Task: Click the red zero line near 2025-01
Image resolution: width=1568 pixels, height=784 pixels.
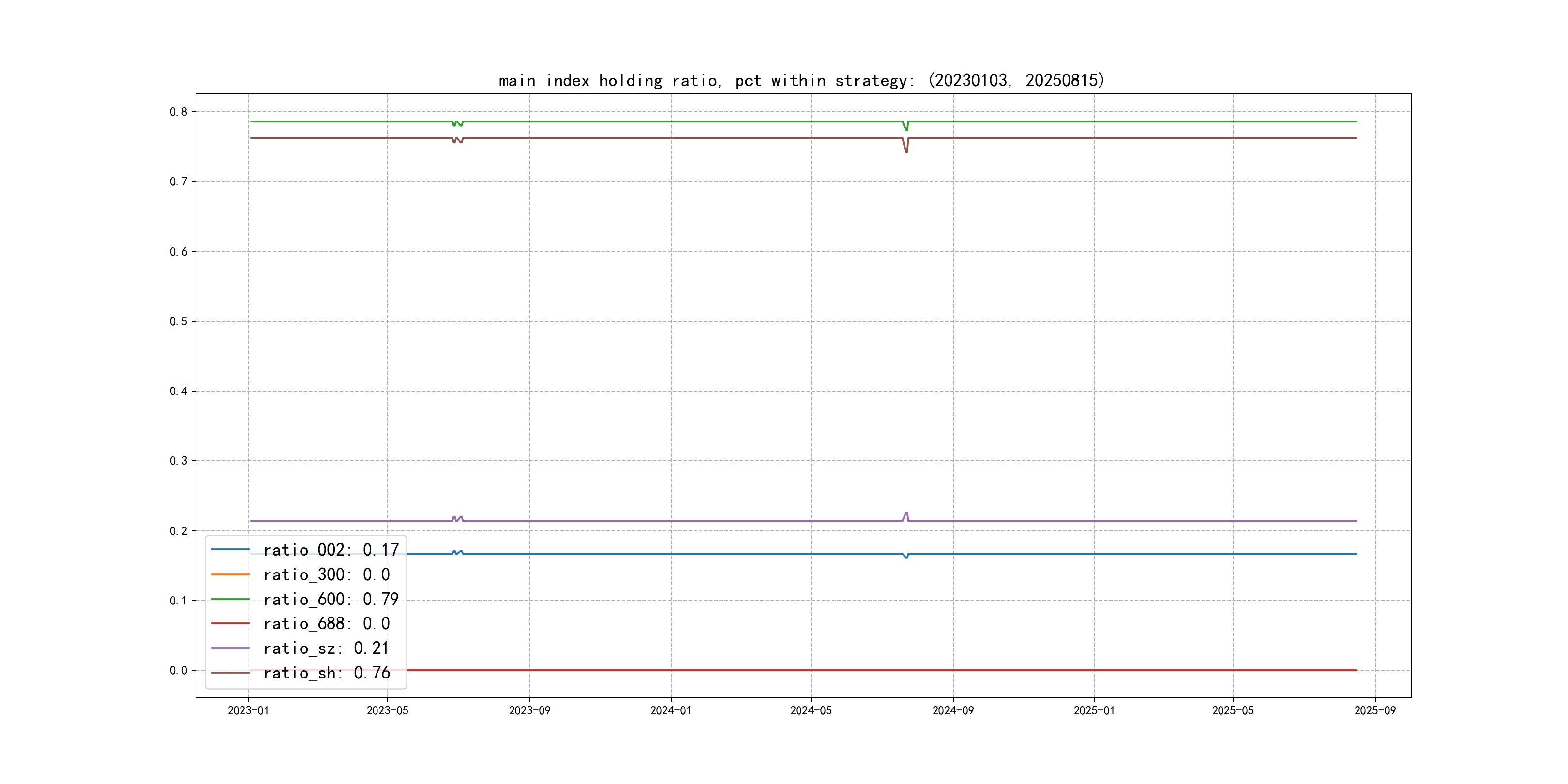Action: (1094, 670)
